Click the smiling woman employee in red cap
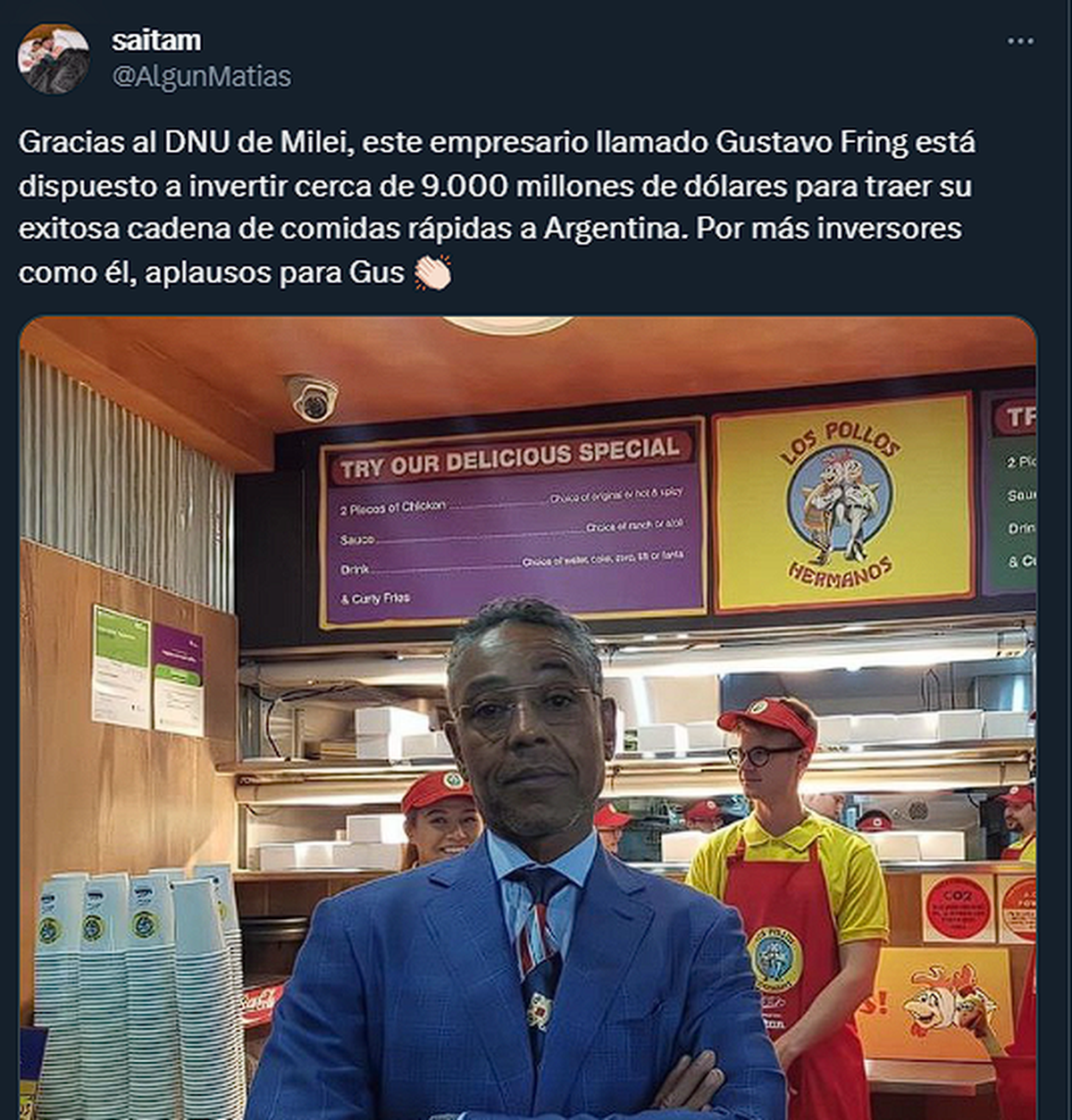1072x1120 pixels. 442,817
